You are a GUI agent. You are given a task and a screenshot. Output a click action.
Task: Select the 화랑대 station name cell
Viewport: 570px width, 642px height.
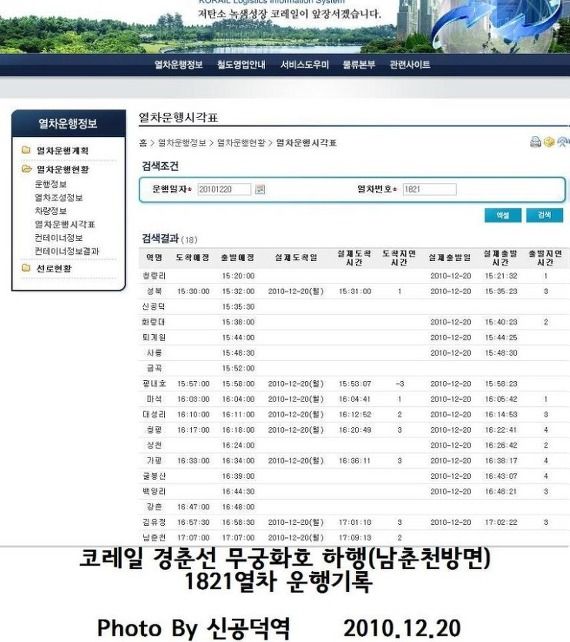pos(154,322)
